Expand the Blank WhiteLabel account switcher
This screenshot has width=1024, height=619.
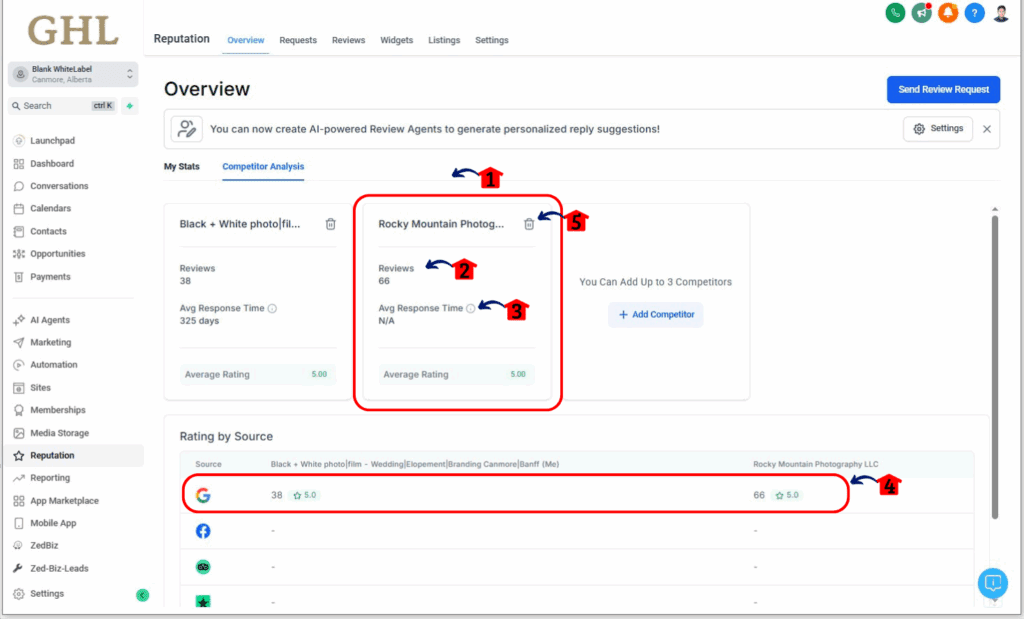click(x=73, y=74)
